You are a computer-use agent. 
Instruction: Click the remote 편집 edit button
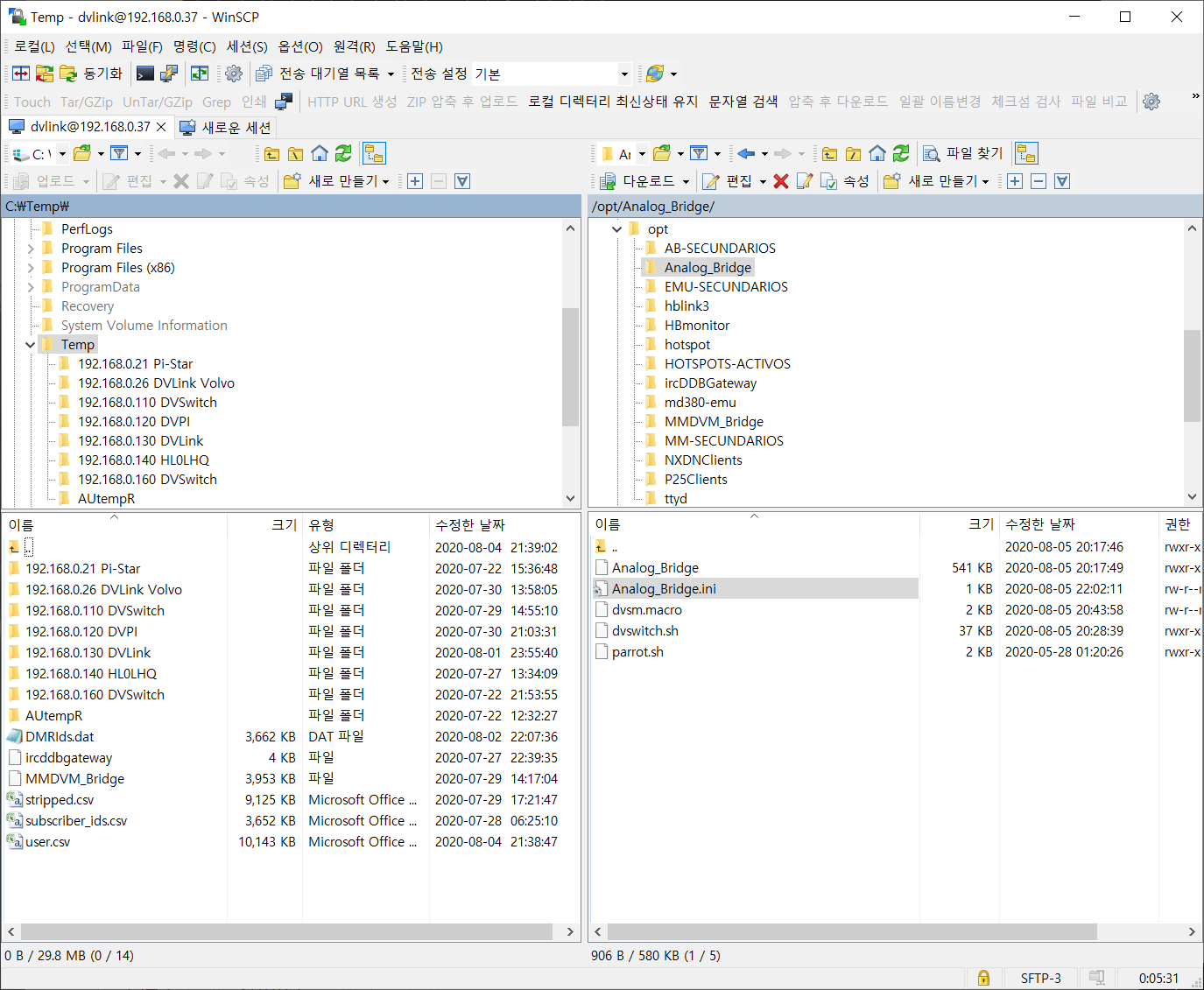pos(729,181)
